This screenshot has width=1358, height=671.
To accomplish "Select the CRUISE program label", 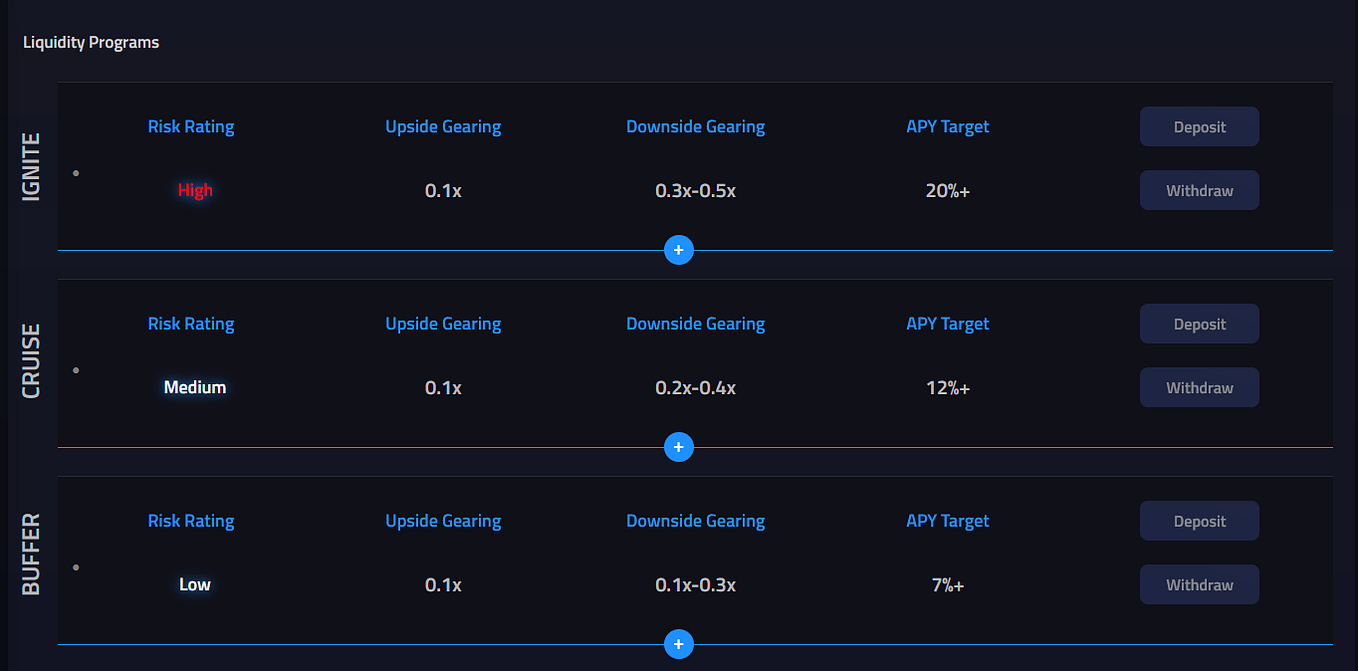I will (30, 361).
